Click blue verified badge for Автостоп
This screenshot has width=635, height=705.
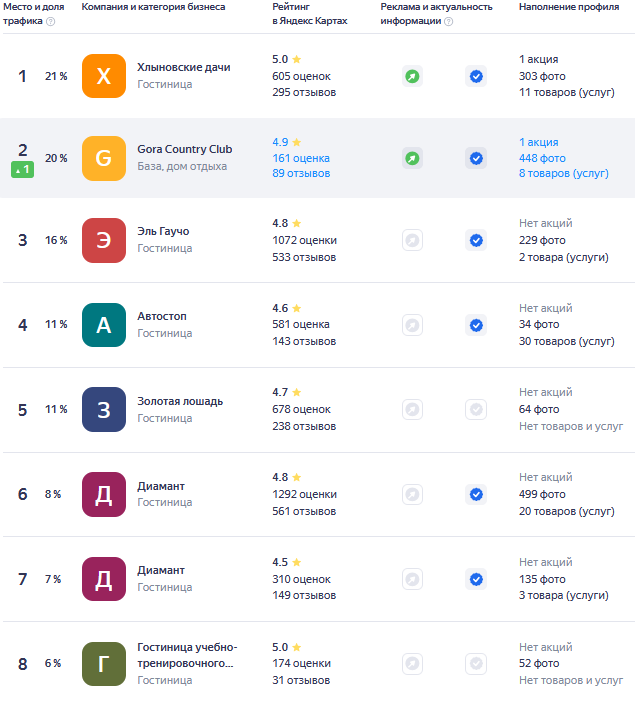coord(476,325)
